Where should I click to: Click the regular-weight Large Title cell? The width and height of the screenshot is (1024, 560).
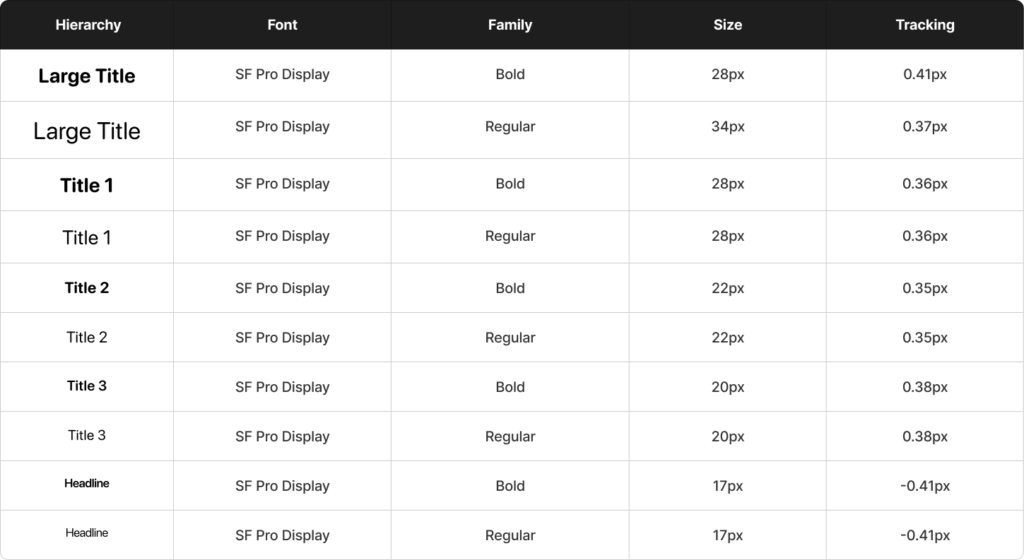click(x=87, y=131)
